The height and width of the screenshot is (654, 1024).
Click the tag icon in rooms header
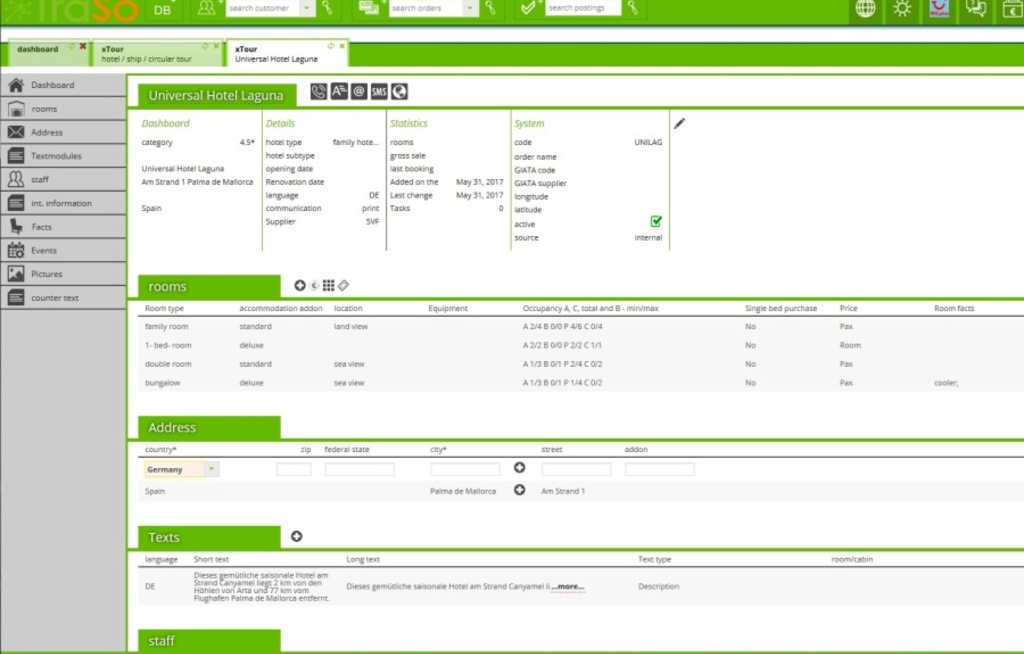344,286
